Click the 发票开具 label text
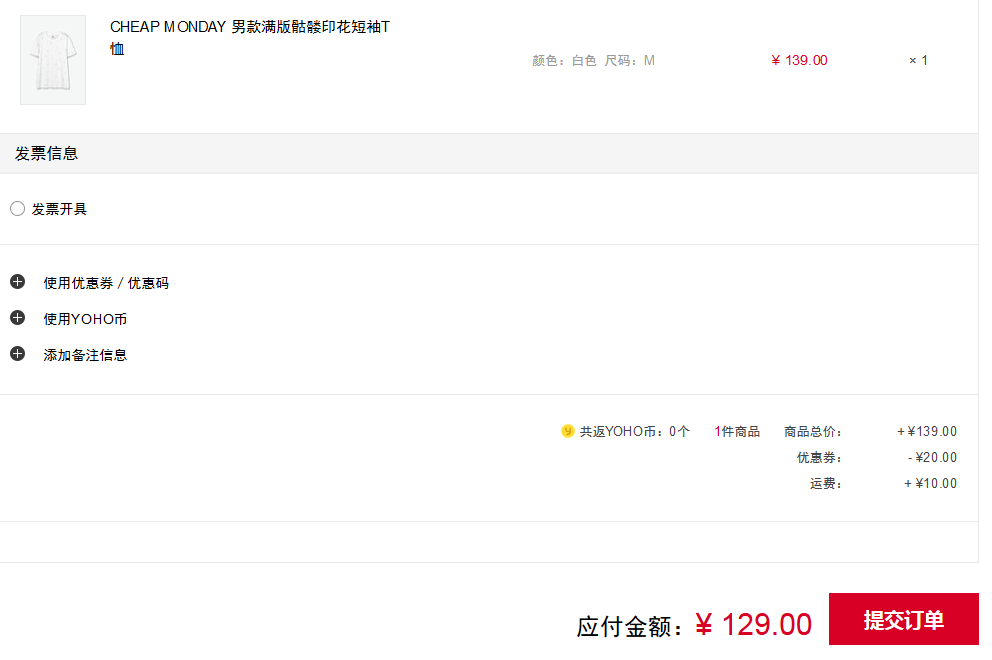 pyautogui.click(x=59, y=209)
